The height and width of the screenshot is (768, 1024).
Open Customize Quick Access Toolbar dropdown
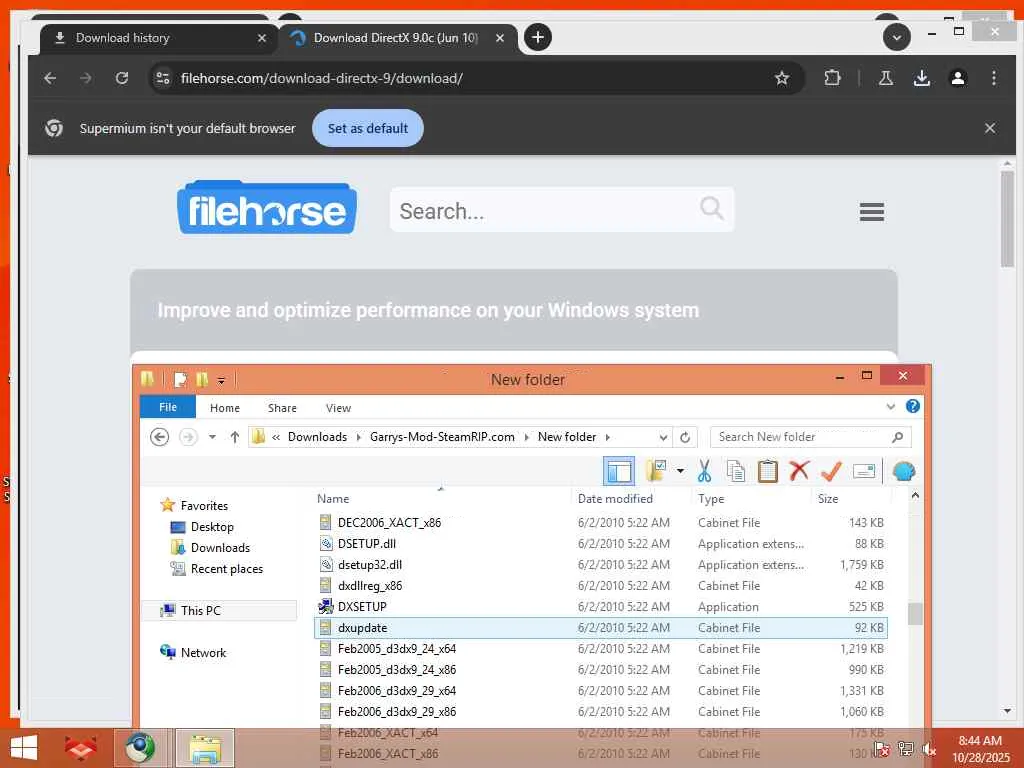click(x=221, y=380)
